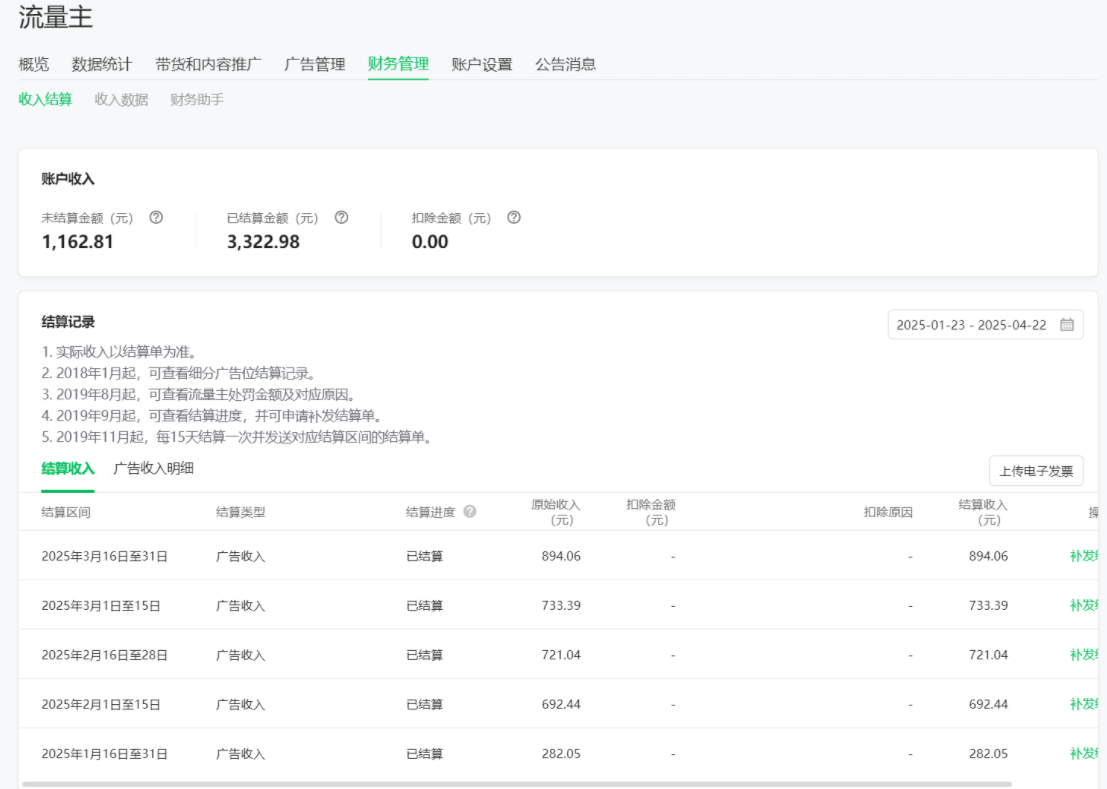This screenshot has height=789, width=1107.
Task: Open 公告消息 tab
Action: [x=566, y=64]
